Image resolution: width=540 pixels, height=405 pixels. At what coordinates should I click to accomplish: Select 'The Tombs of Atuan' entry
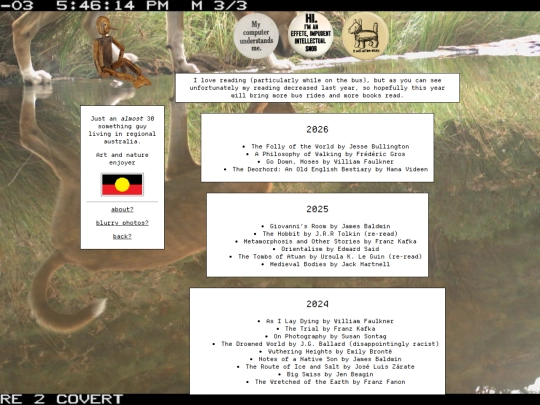330,257
